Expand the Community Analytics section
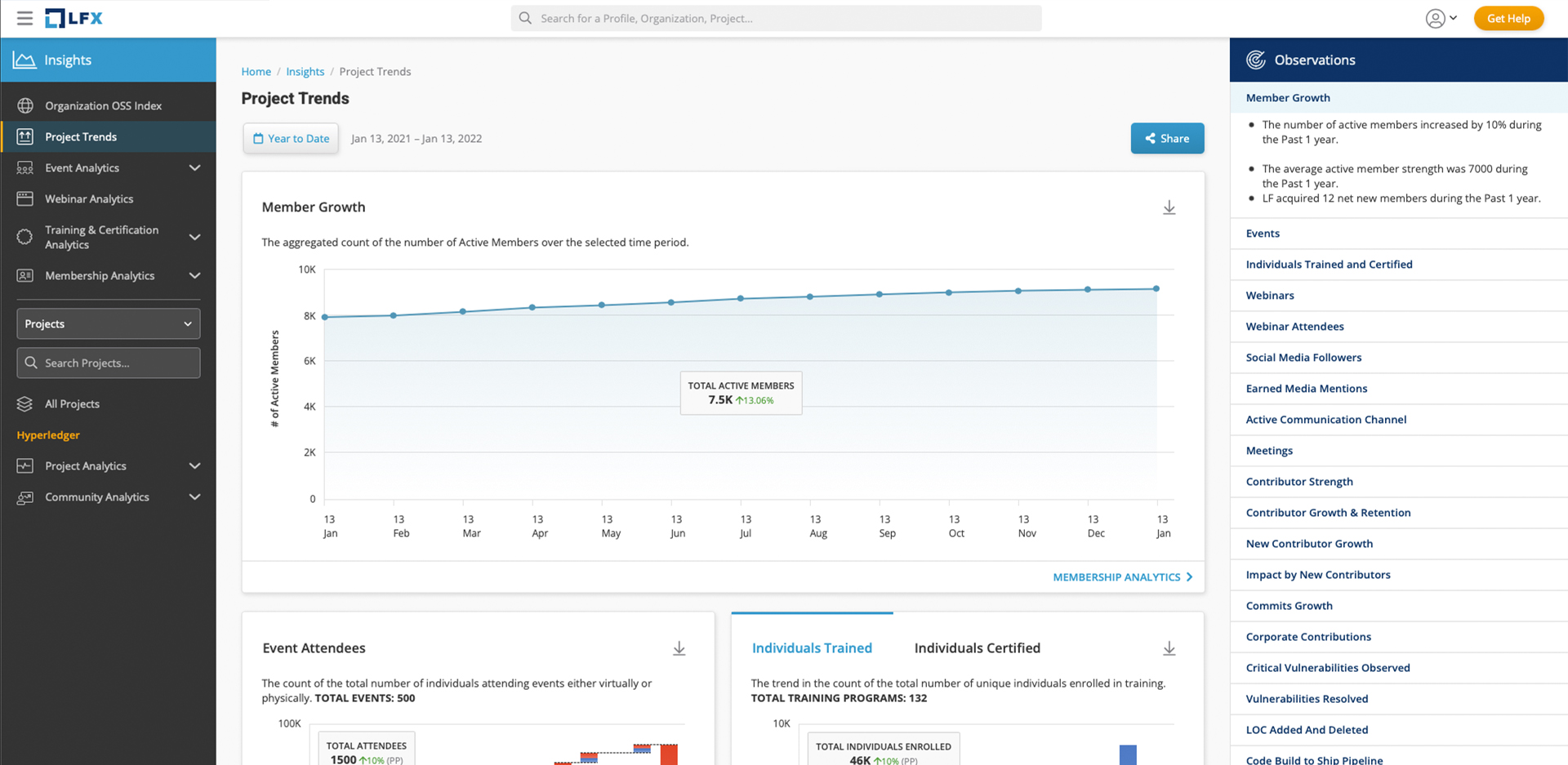 [194, 497]
